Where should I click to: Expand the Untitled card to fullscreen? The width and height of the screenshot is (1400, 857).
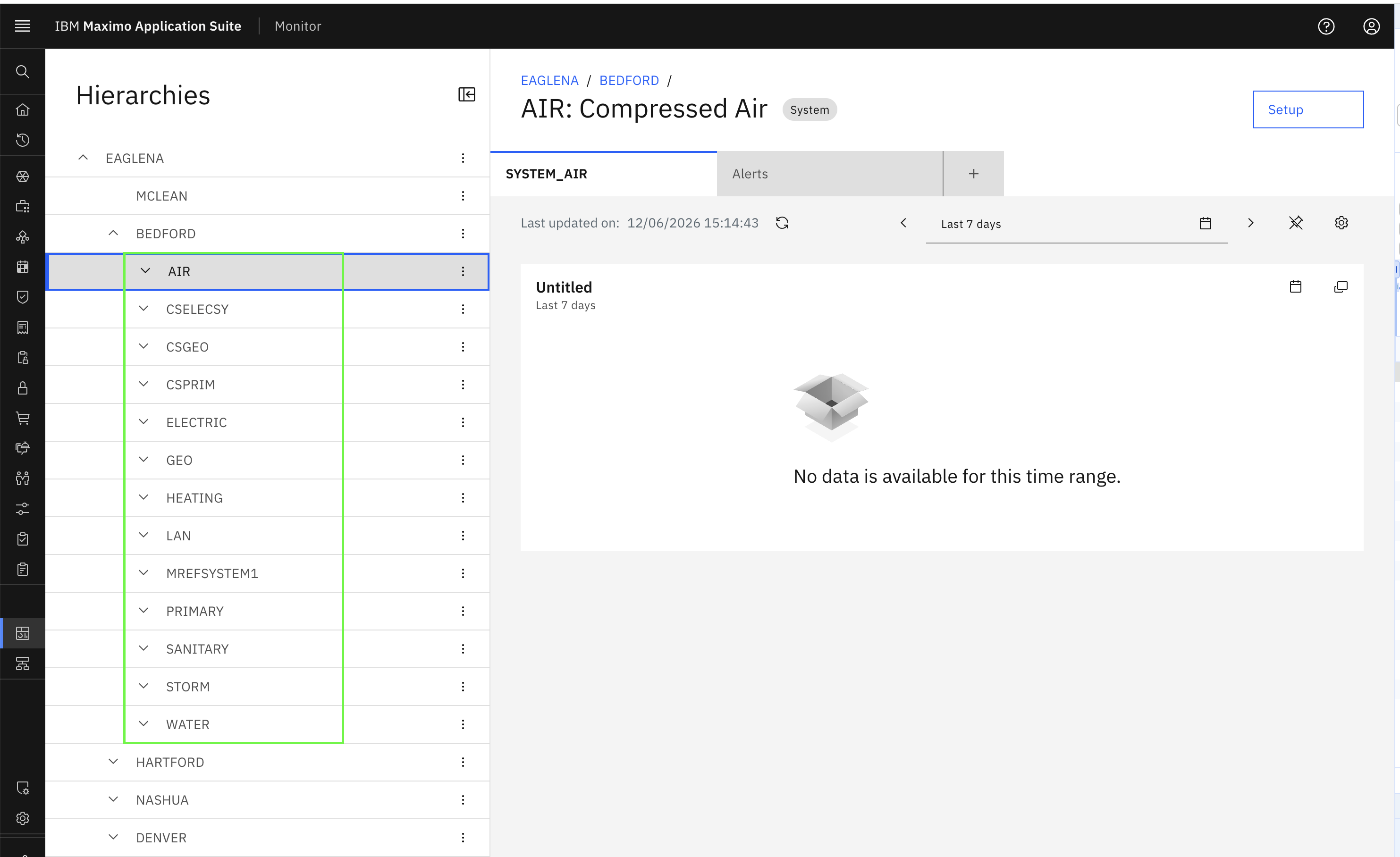tap(1341, 287)
